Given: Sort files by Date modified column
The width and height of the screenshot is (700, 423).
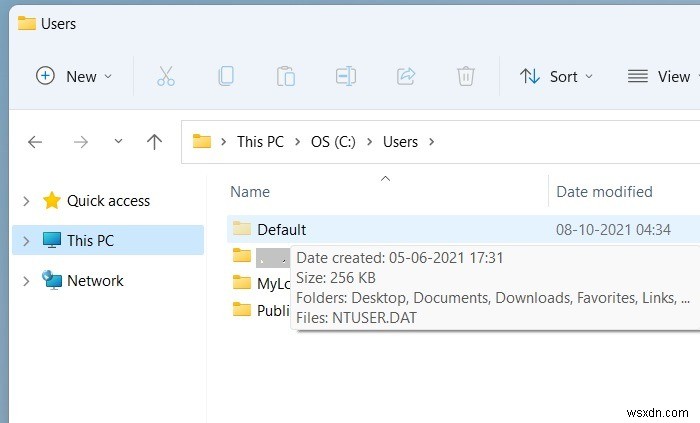Looking at the screenshot, I should tap(604, 192).
